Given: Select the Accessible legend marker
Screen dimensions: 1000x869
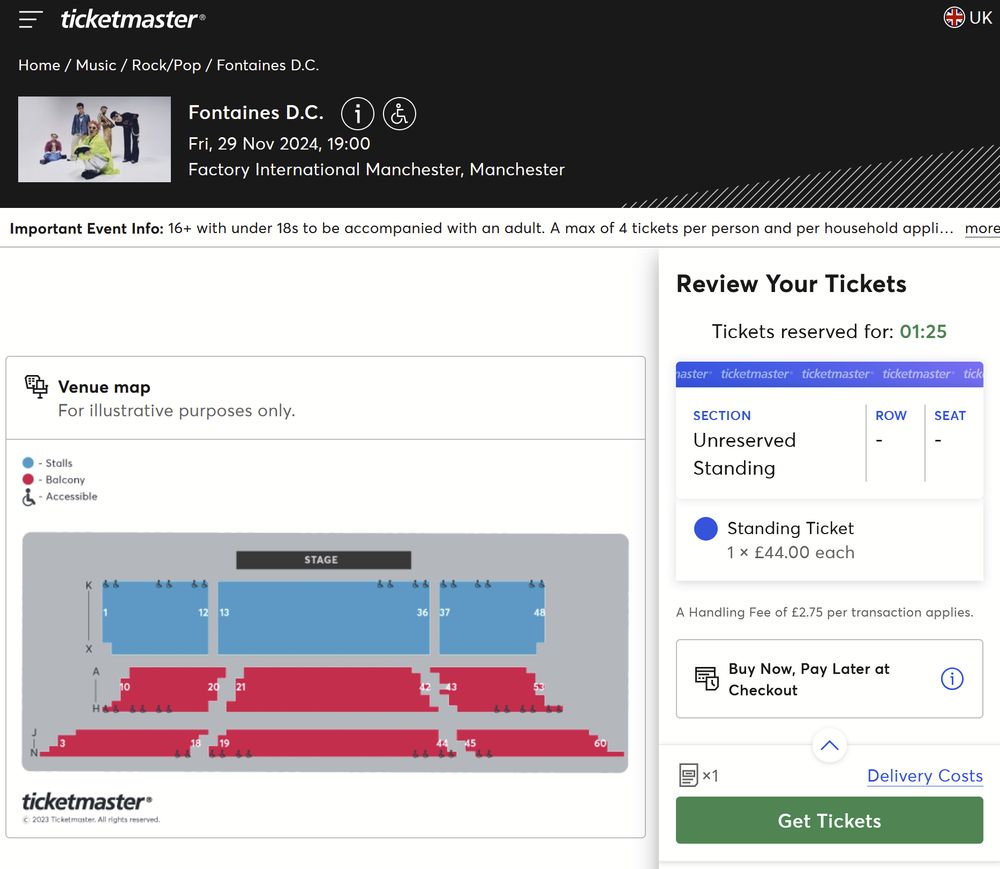Looking at the screenshot, I should pos(30,495).
